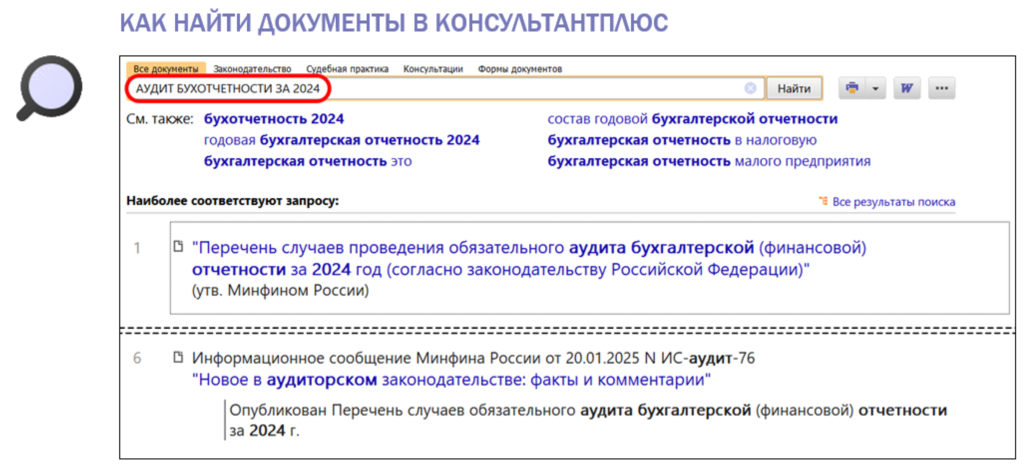Open Новое в аудиторском законодательстве link
Image resolution: width=1024 pixels, height=469 pixels.
click(x=451, y=380)
